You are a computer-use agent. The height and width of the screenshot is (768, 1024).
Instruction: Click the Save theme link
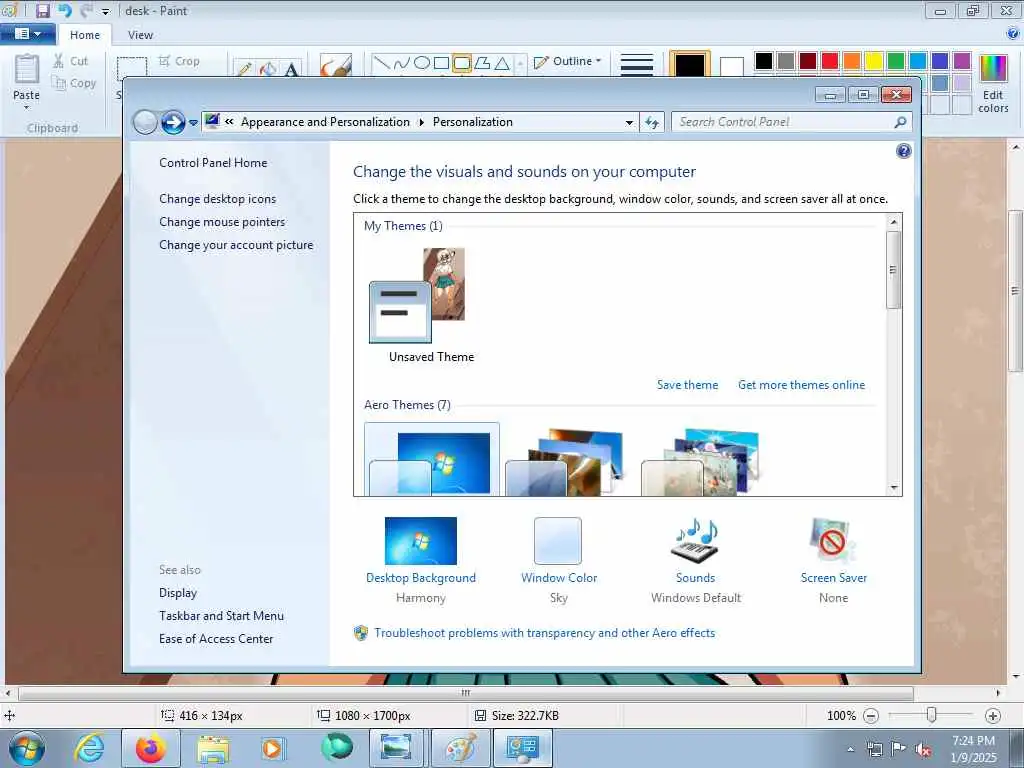click(687, 385)
